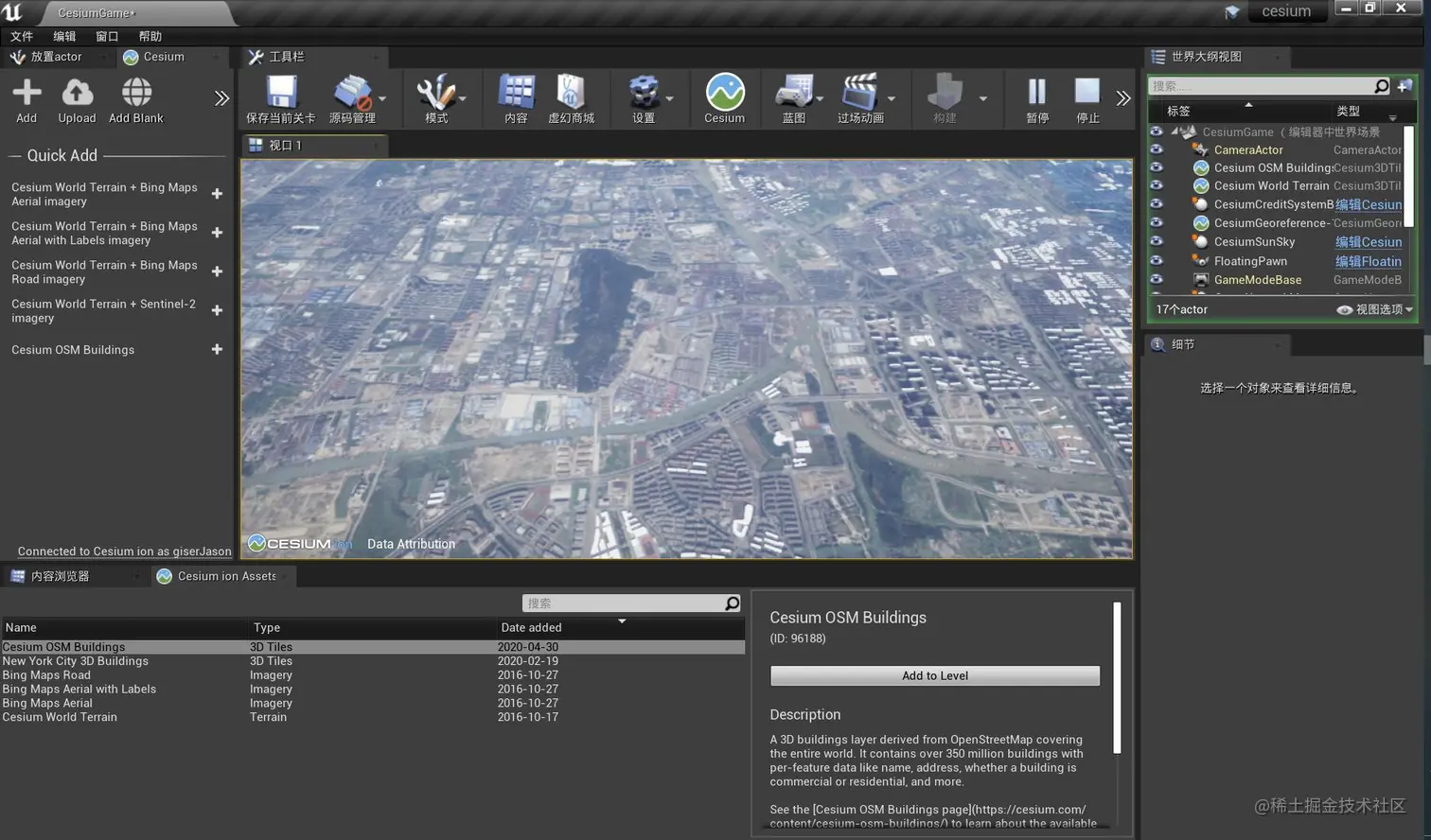Open the 编辑 menu

(x=64, y=36)
